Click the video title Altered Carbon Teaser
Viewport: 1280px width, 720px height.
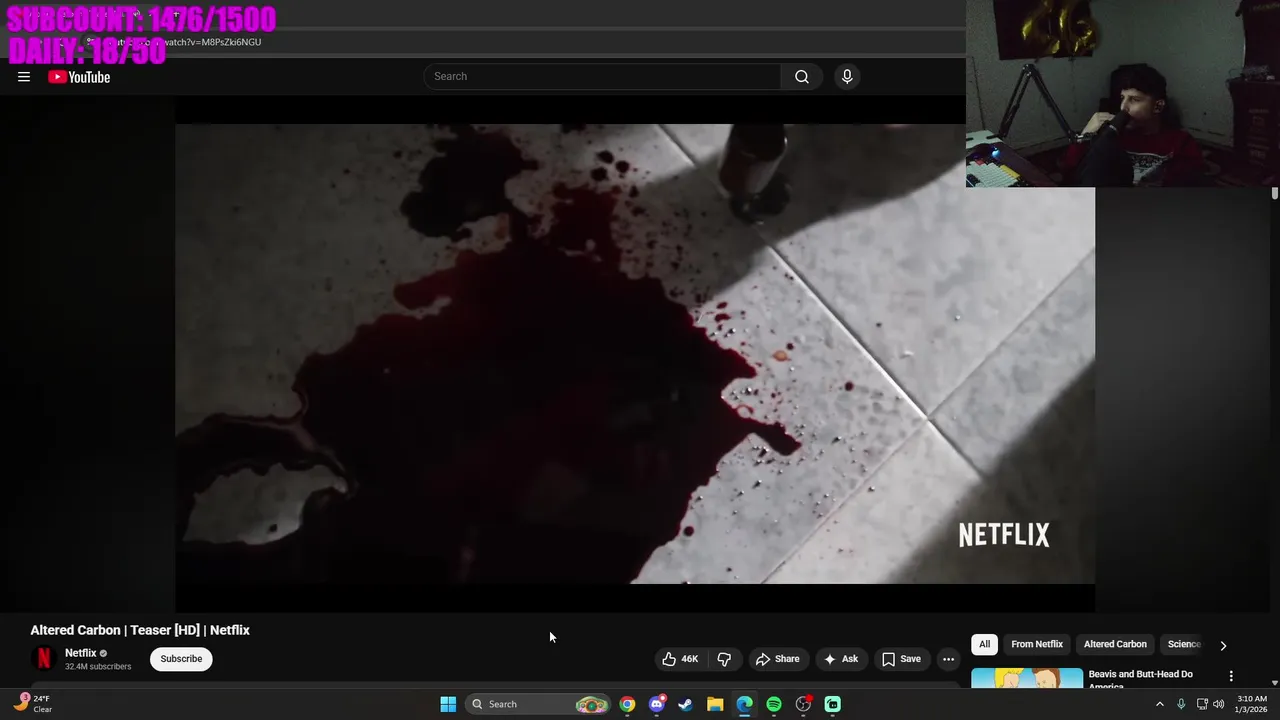pyautogui.click(x=140, y=630)
